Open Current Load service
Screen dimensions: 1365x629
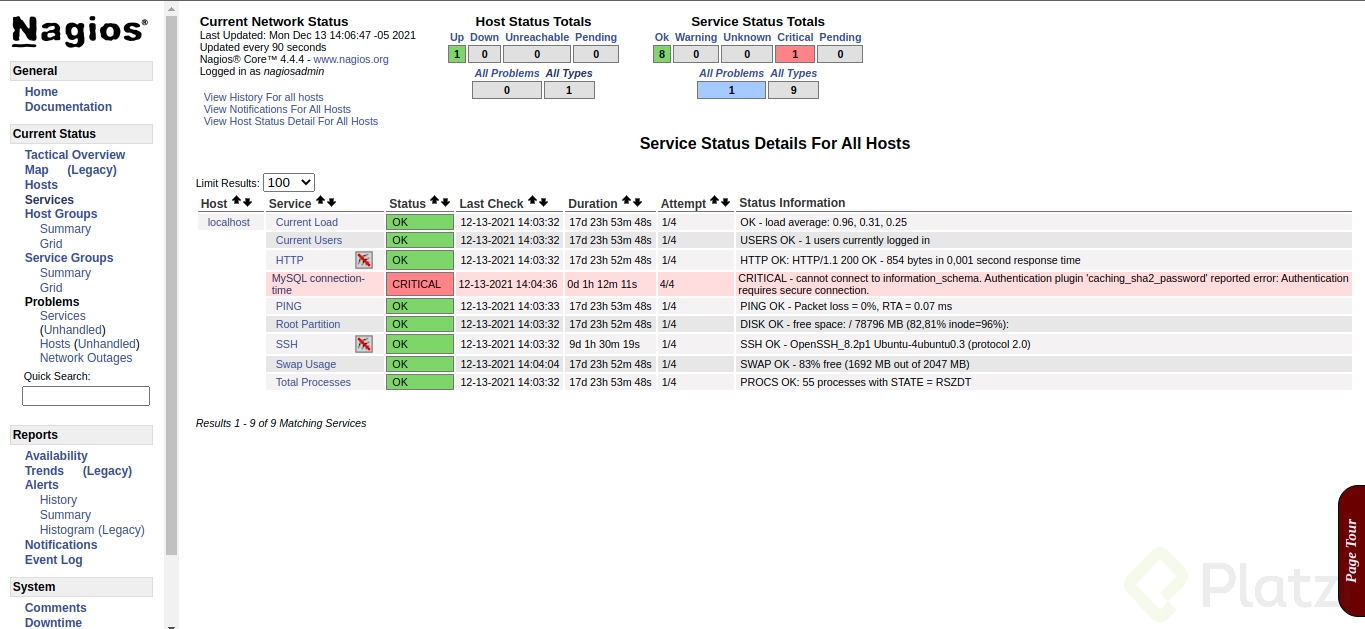pyautogui.click(x=307, y=222)
